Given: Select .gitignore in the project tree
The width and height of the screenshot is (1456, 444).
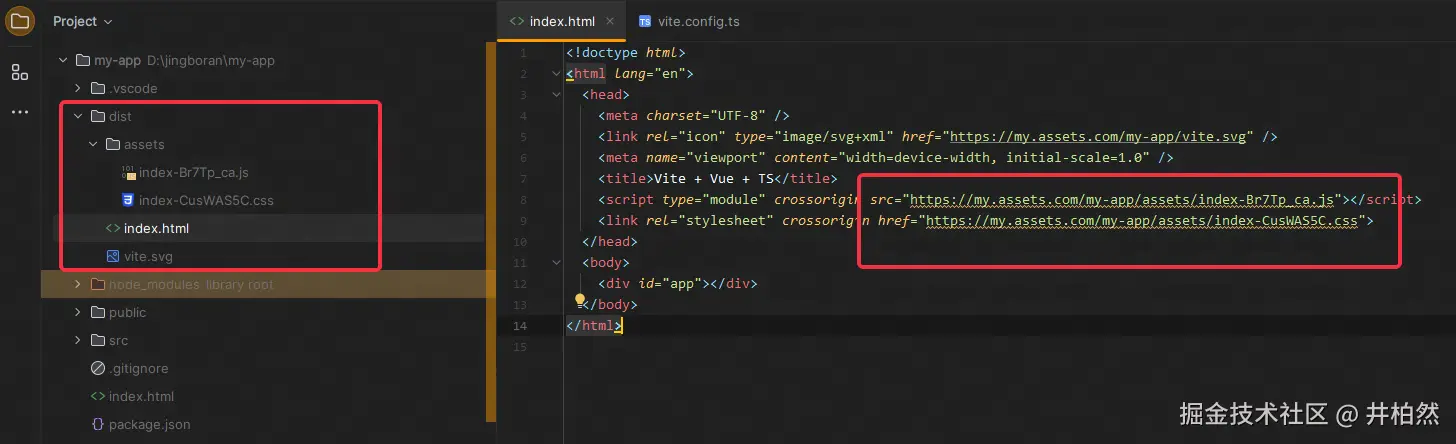Looking at the screenshot, I should tap(138, 368).
